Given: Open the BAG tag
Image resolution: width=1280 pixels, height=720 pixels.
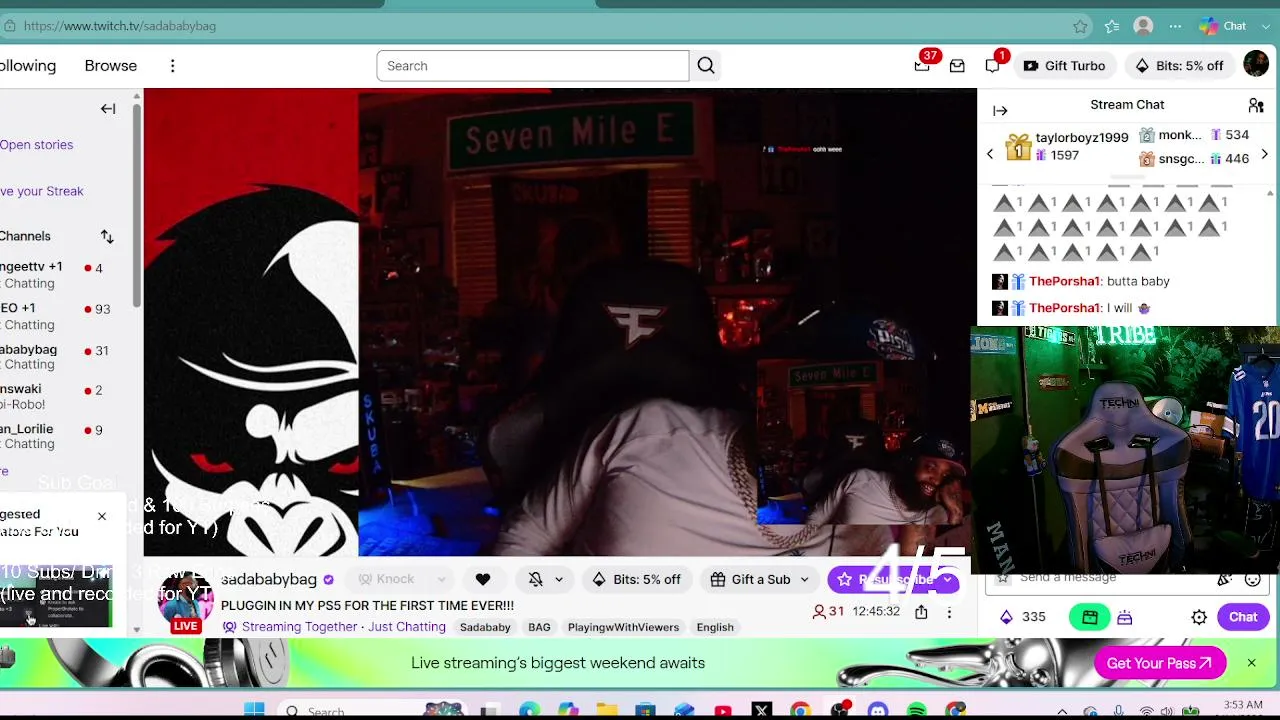Looking at the screenshot, I should pyautogui.click(x=539, y=627).
